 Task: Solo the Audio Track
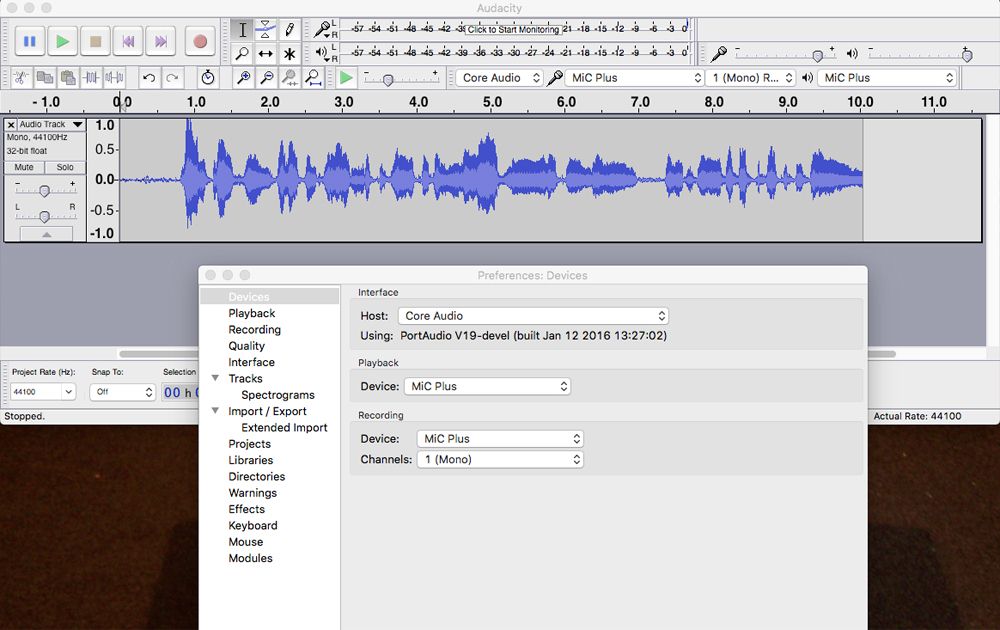coord(65,167)
